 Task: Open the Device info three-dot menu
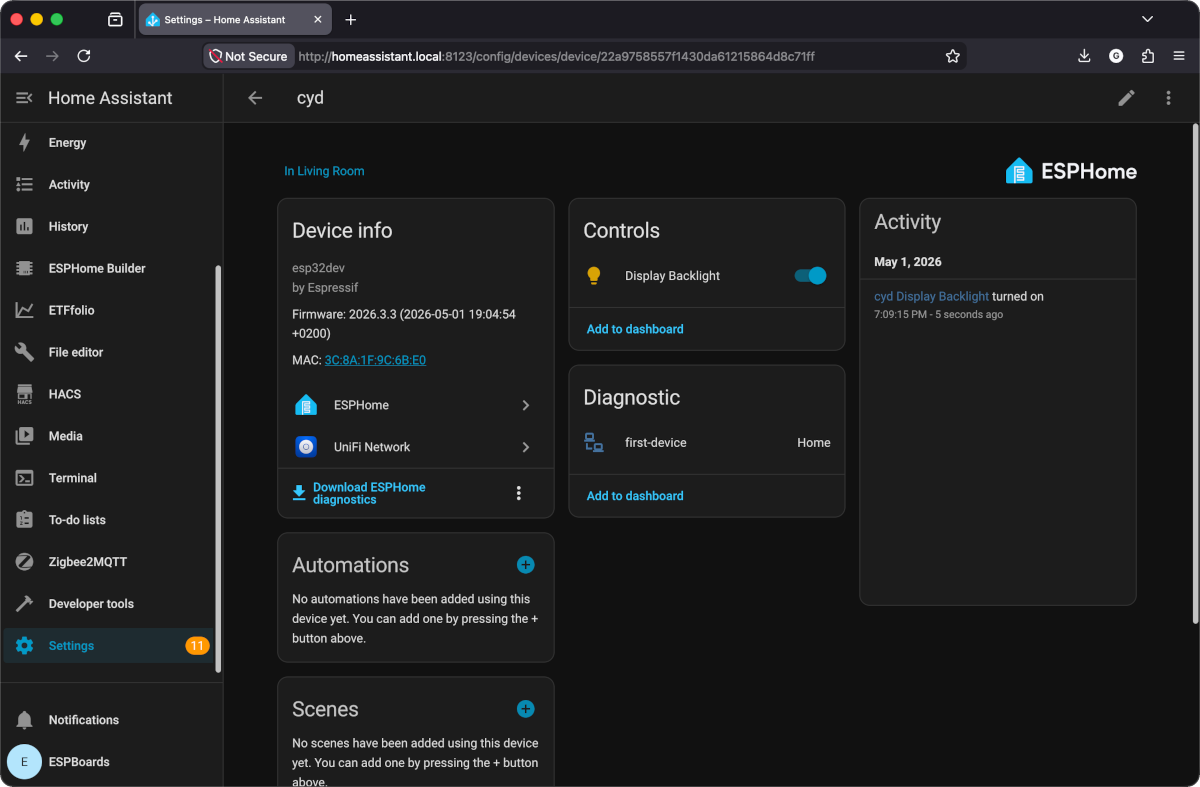[x=518, y=493]
